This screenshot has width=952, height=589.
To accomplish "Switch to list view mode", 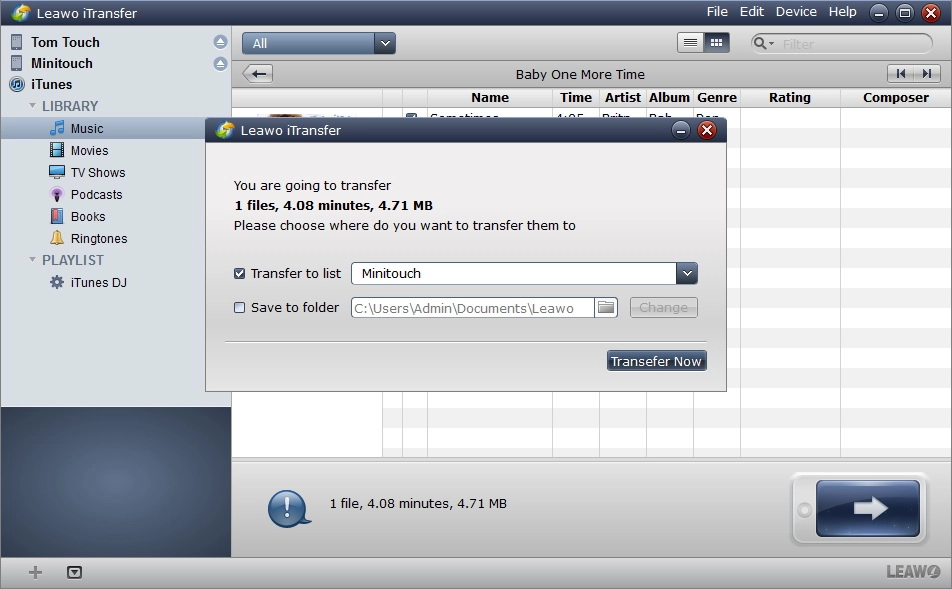I will [690, 43].
